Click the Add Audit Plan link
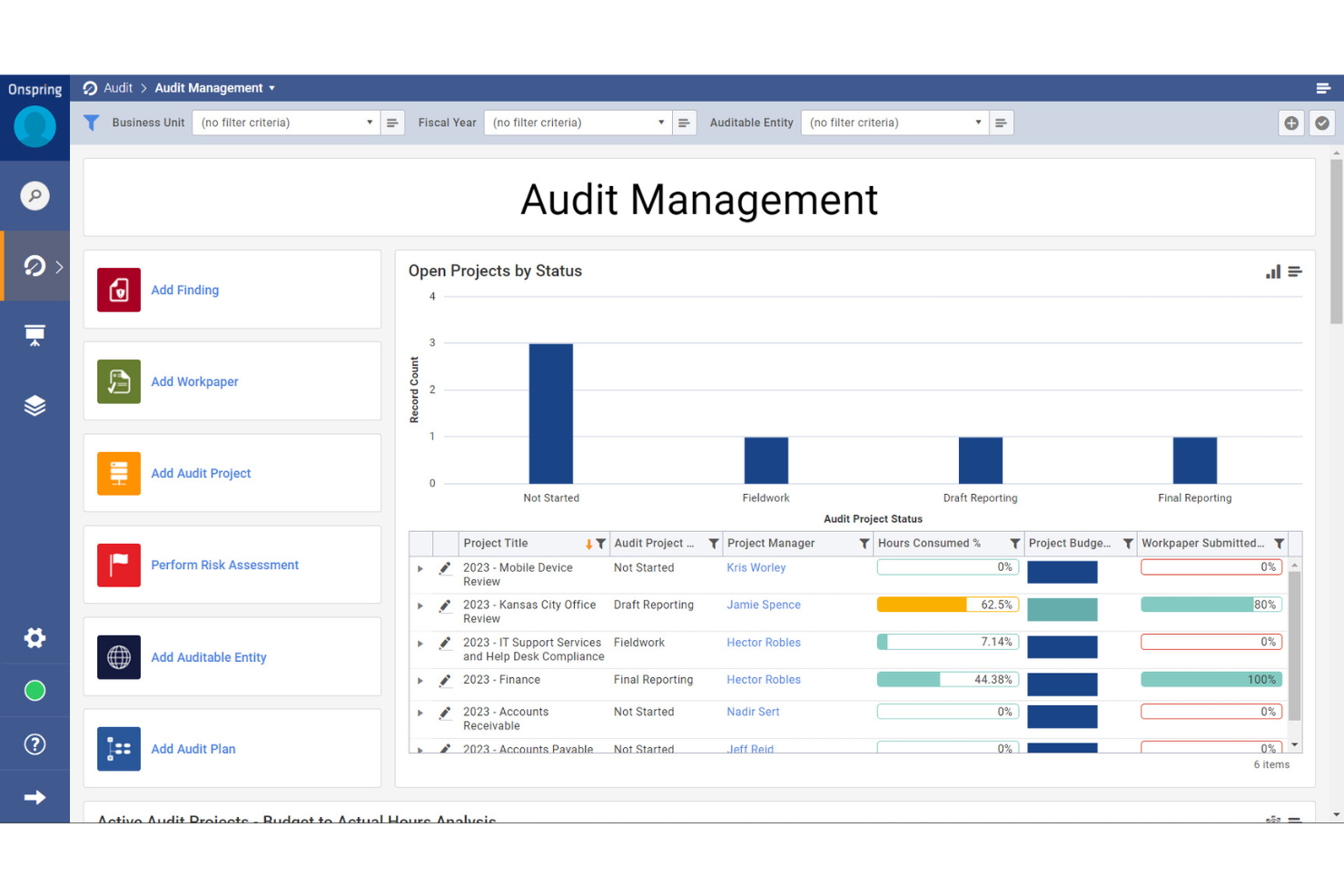 pyautogui.click(x=193, y=750)
